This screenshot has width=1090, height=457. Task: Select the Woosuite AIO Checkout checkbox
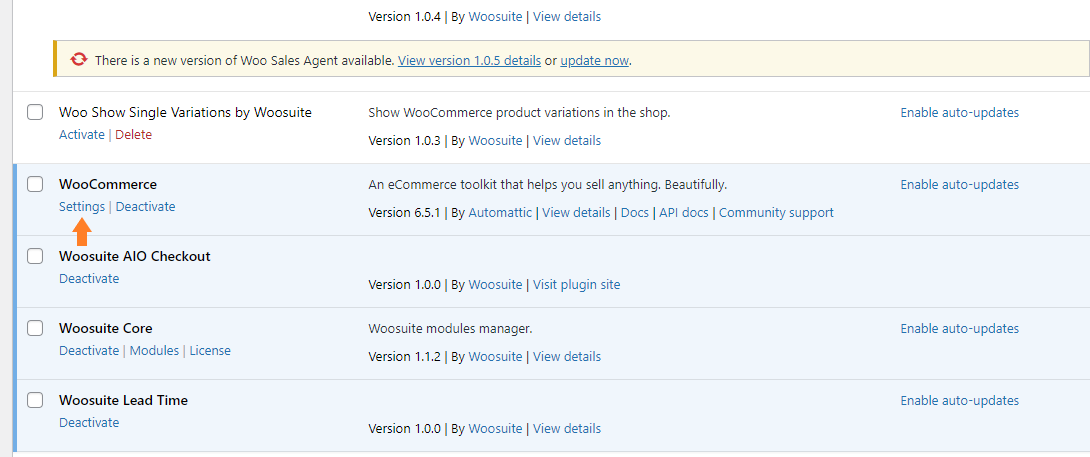point(35,256)
